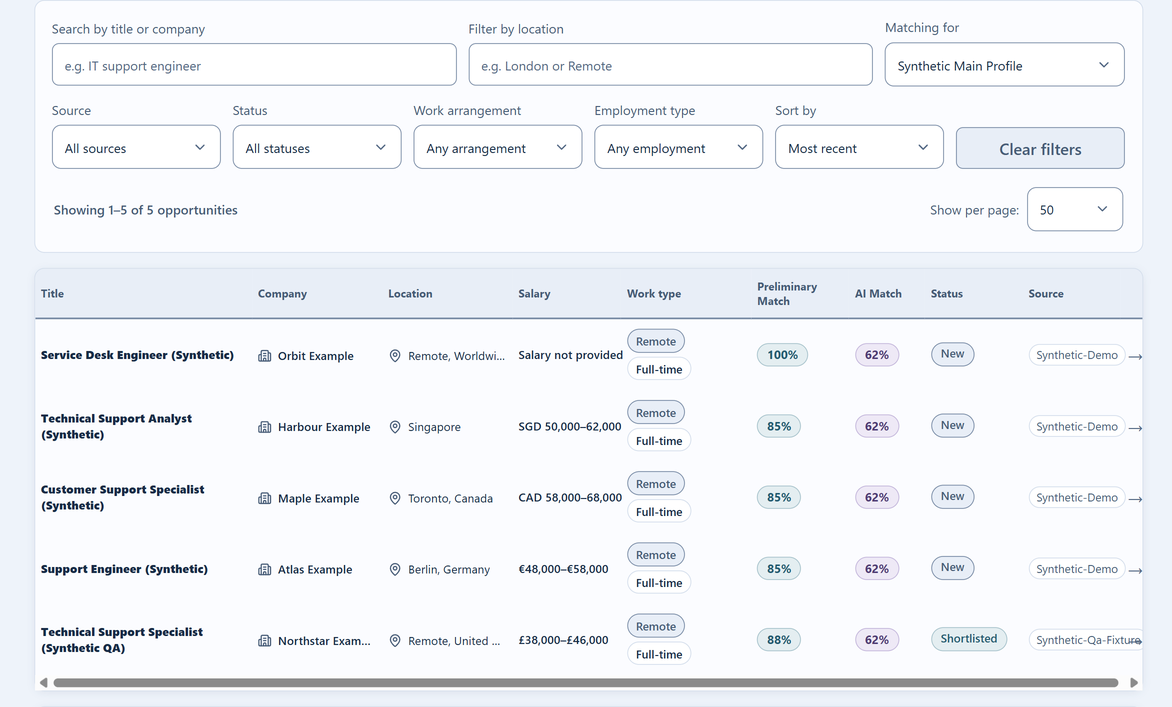Image resolution: width=1172 pixels, height=707 pixels.
Task: Click the Shortlisted status badge
Action: pos(969,638)
